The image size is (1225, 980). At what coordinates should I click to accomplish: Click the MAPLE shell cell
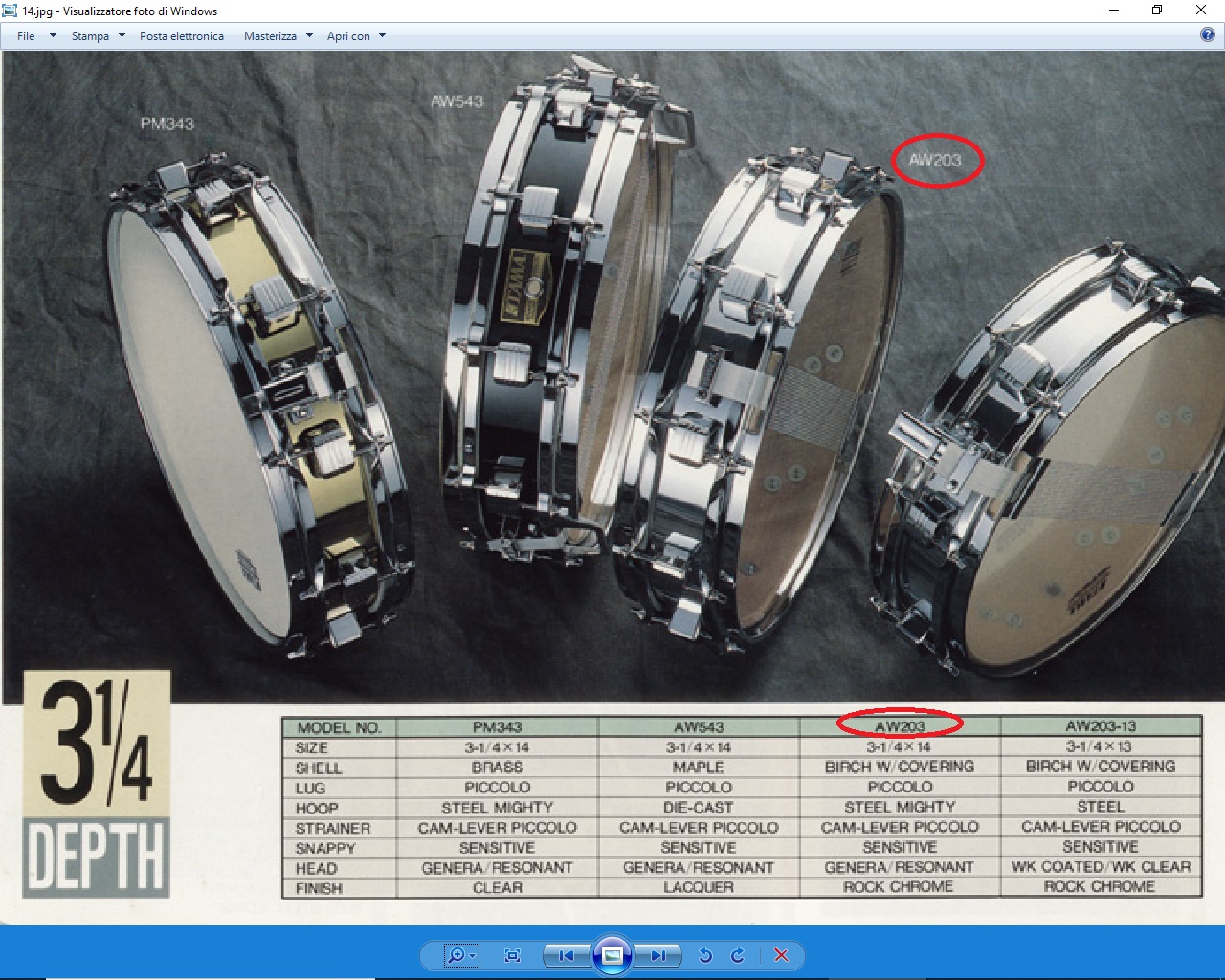tap(699, 768)
